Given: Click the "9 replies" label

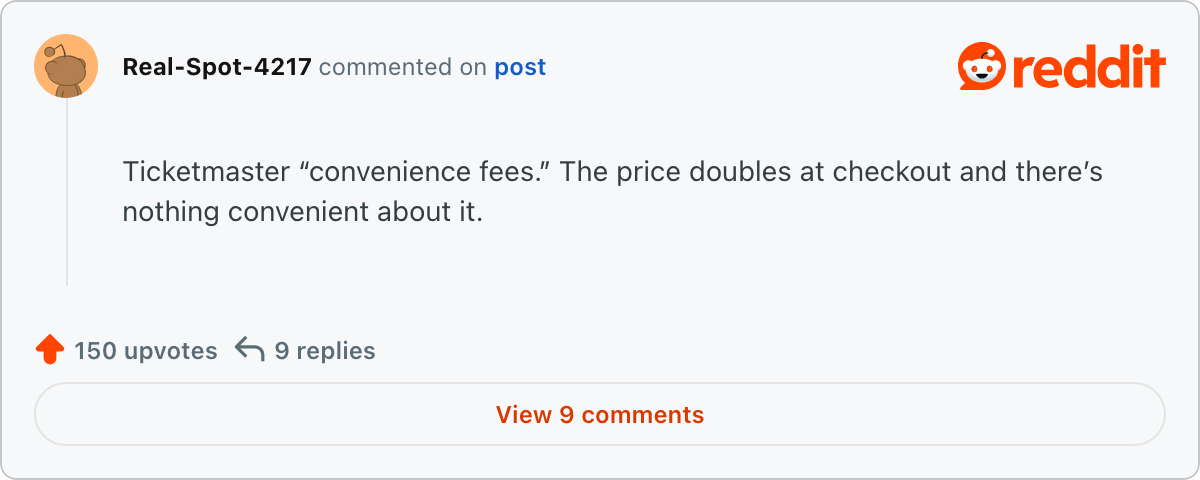Looking at the screenshot, I should point(325,351).
